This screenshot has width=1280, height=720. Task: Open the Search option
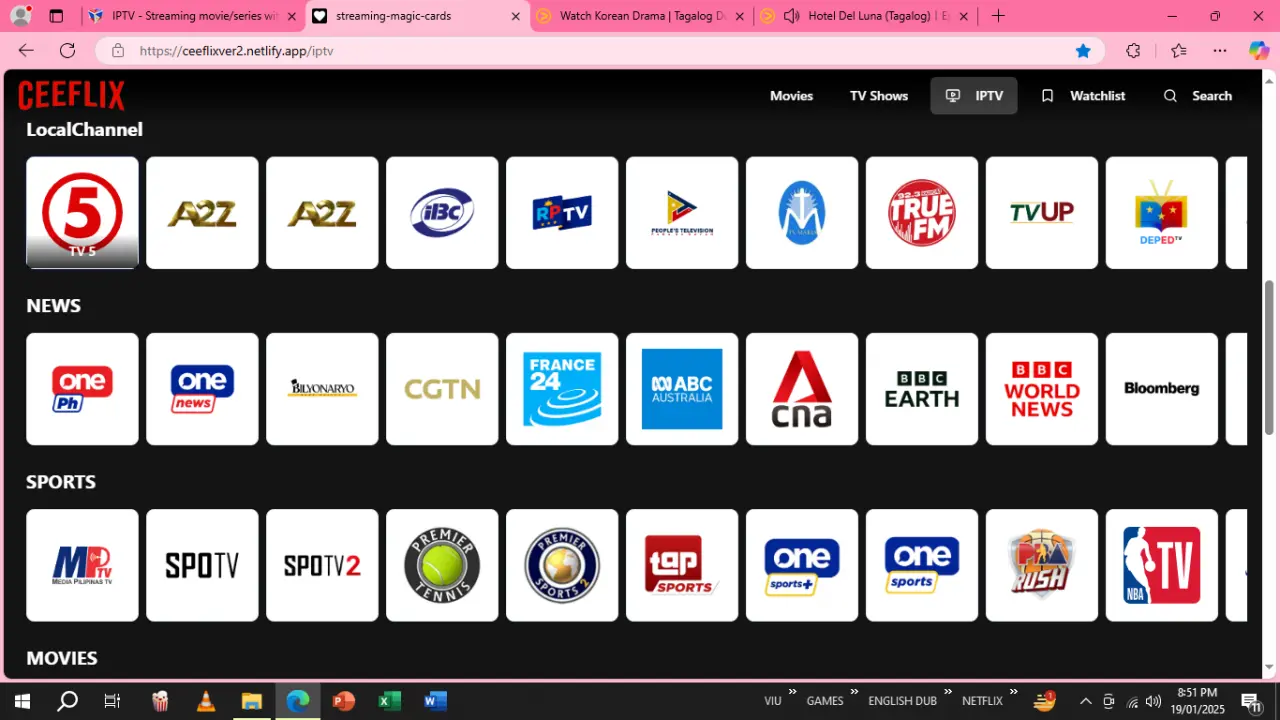1198,96
